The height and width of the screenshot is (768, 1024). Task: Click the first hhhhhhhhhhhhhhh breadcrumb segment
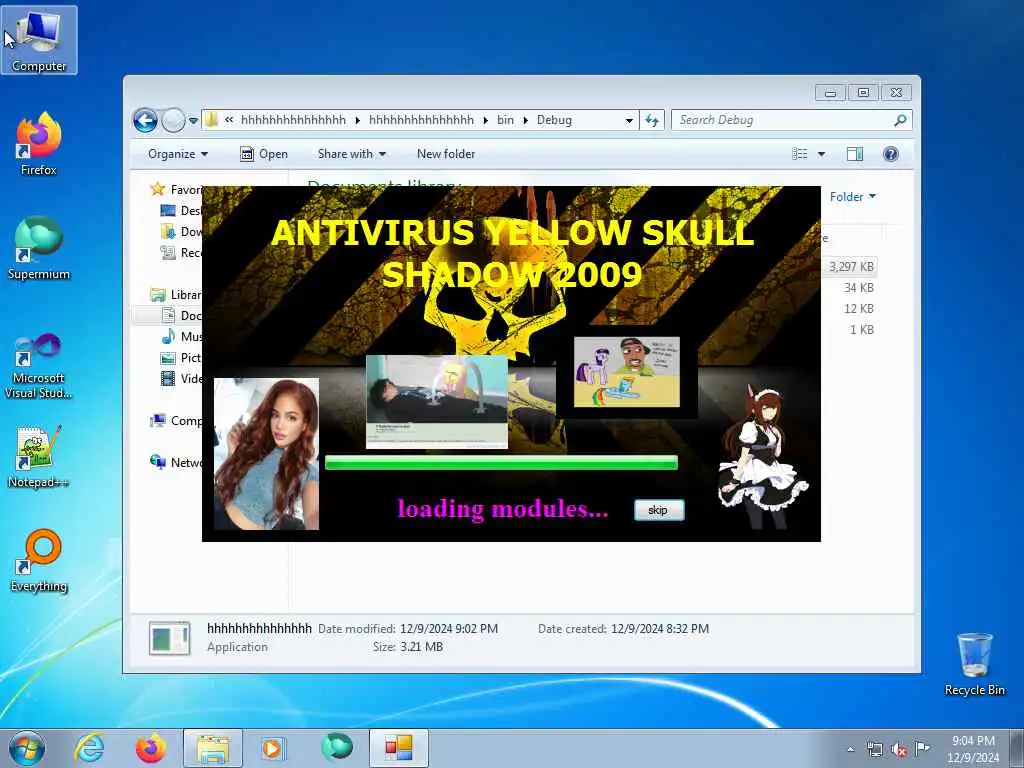293,120
